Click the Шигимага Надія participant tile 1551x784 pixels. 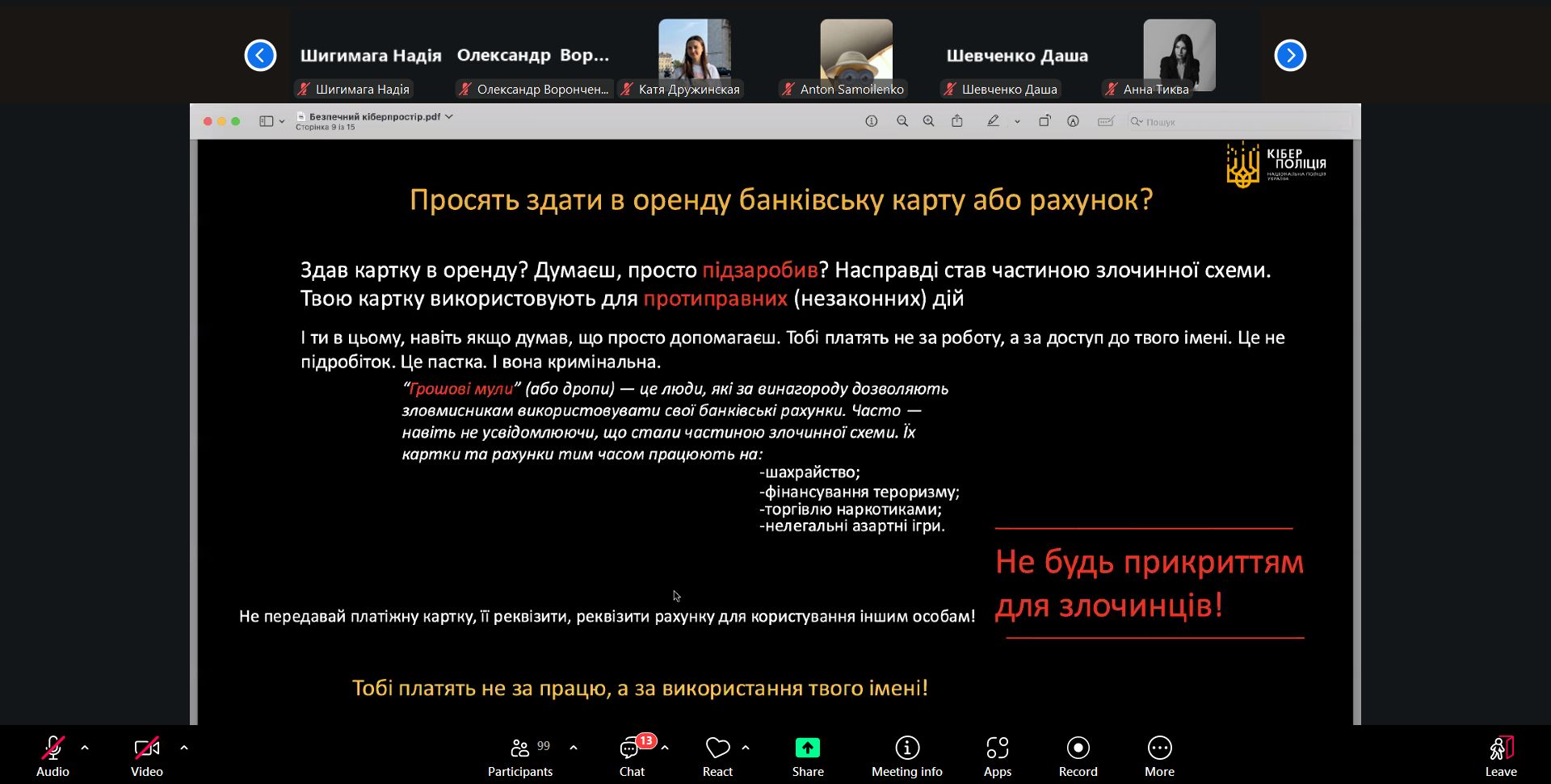tap(371, 56)
